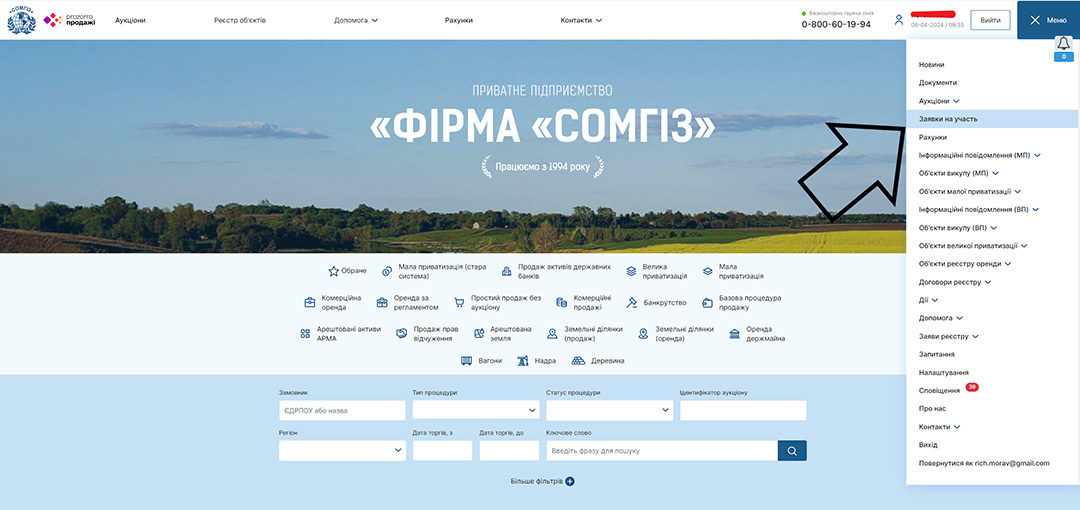This screenshot has height=510, width=1080.
Task: Select Простий продаж без аукціону cart icon
Action: 459,303
